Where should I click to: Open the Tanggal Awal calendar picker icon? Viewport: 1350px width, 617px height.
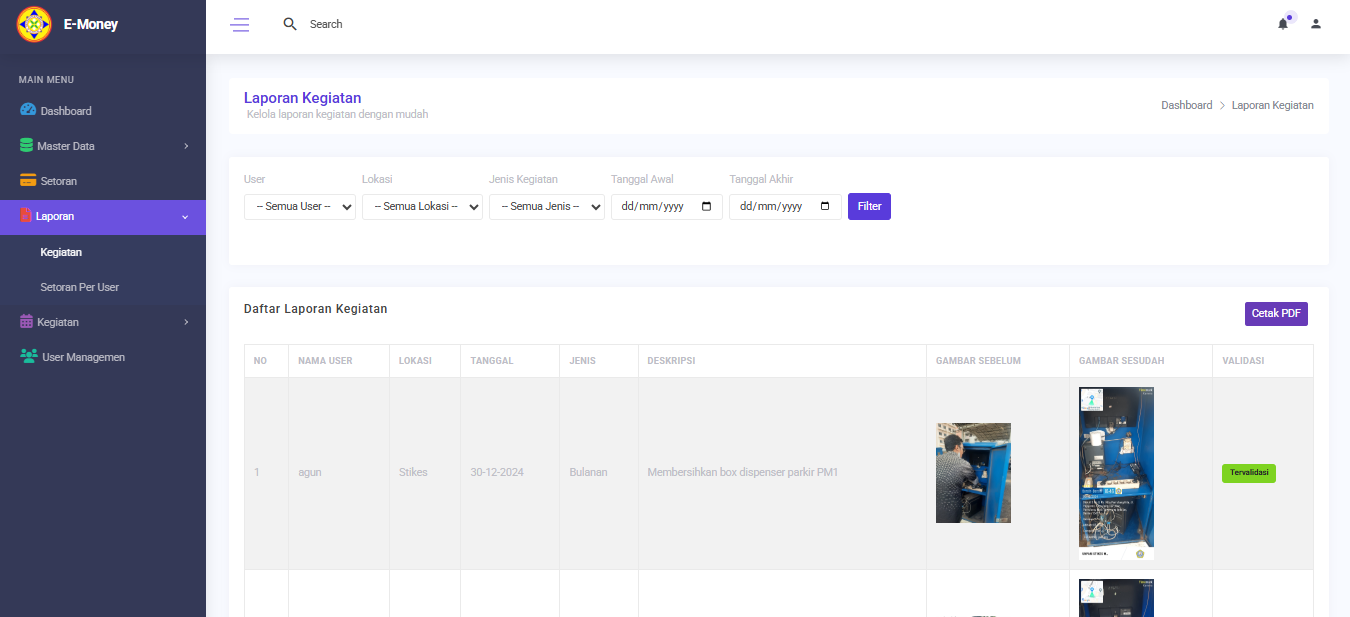click(x=707, y=207)
